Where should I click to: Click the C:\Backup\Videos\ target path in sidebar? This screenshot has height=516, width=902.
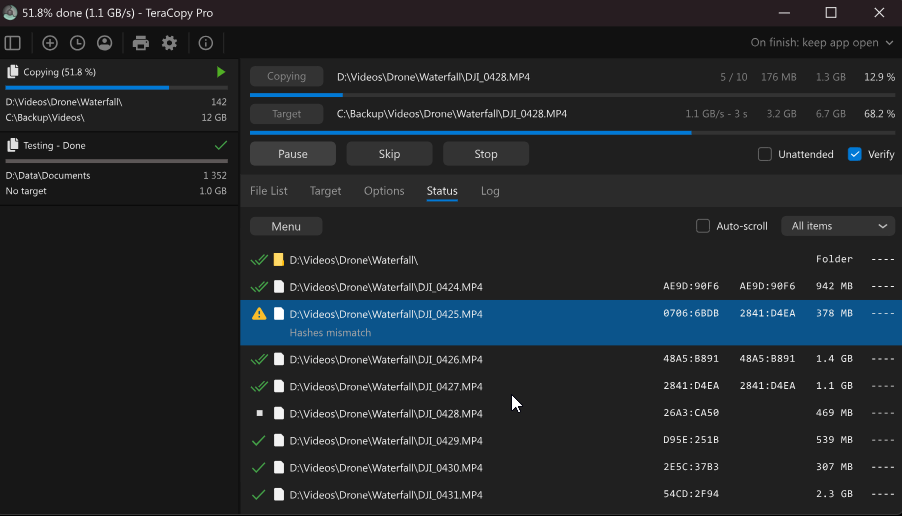45,117
